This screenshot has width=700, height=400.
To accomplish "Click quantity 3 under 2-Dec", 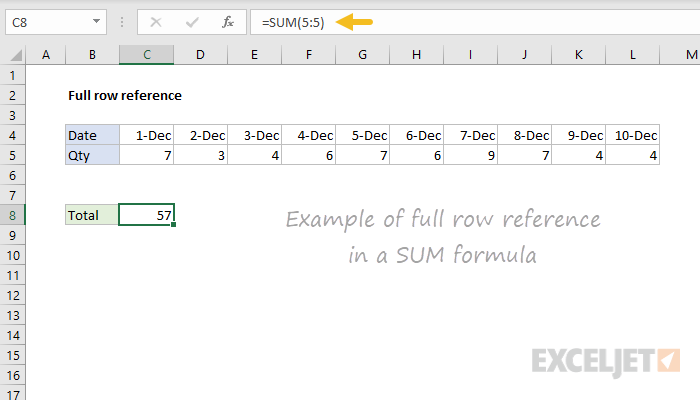I will point(200,155).
